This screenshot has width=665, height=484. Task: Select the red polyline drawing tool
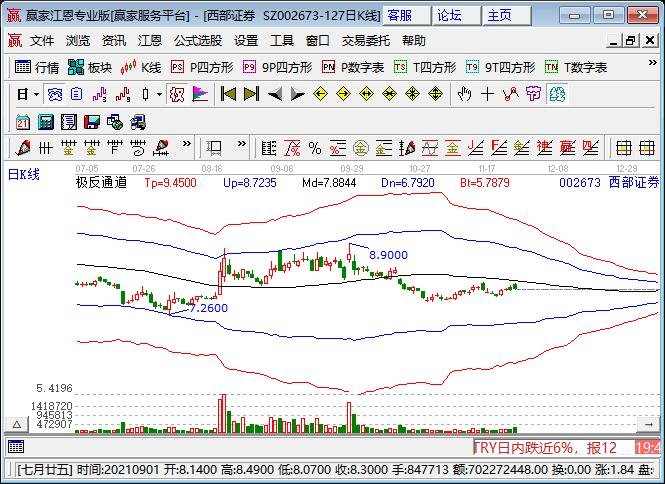(x=511, y=94)
